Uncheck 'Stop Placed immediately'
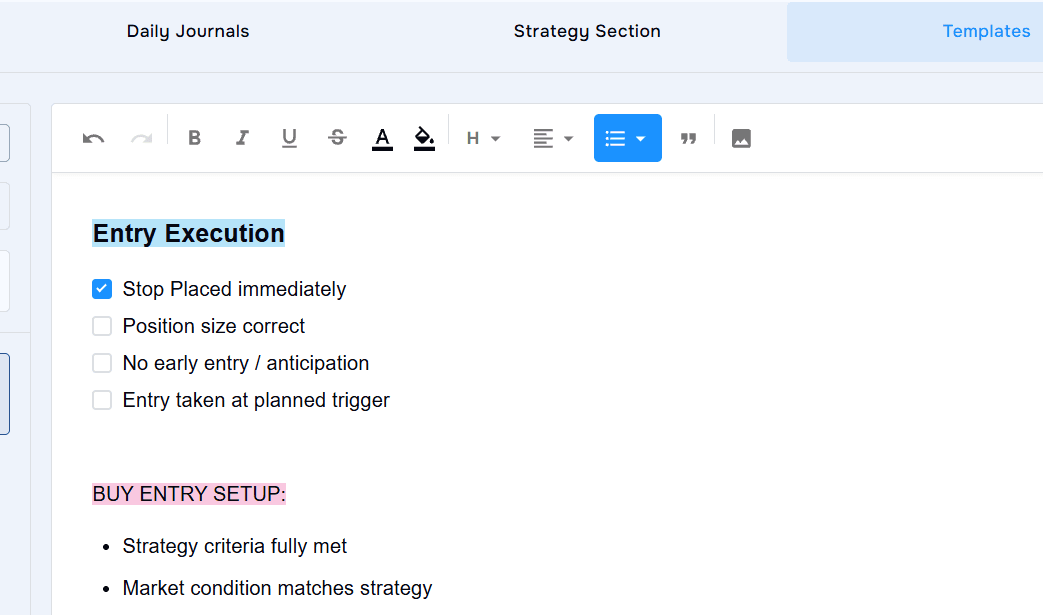This screenshot has width=1043, height=615. pyautogui.click(x=101, y=288)
